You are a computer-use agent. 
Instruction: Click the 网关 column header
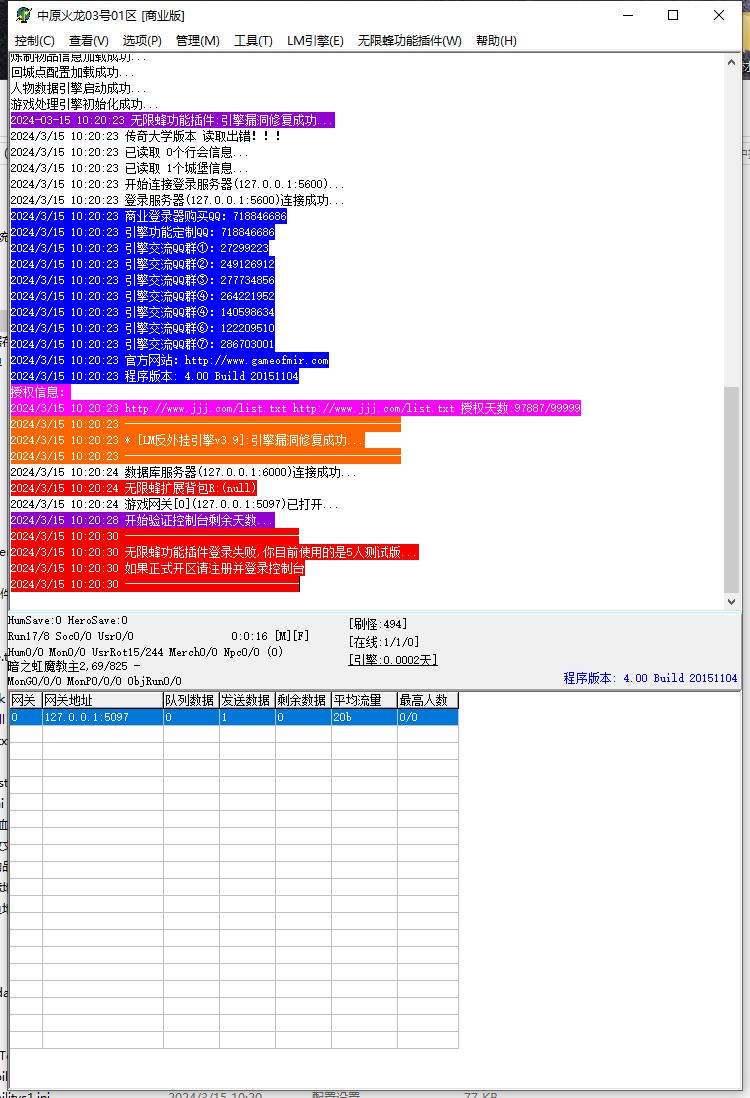click(x=26, y=700)
